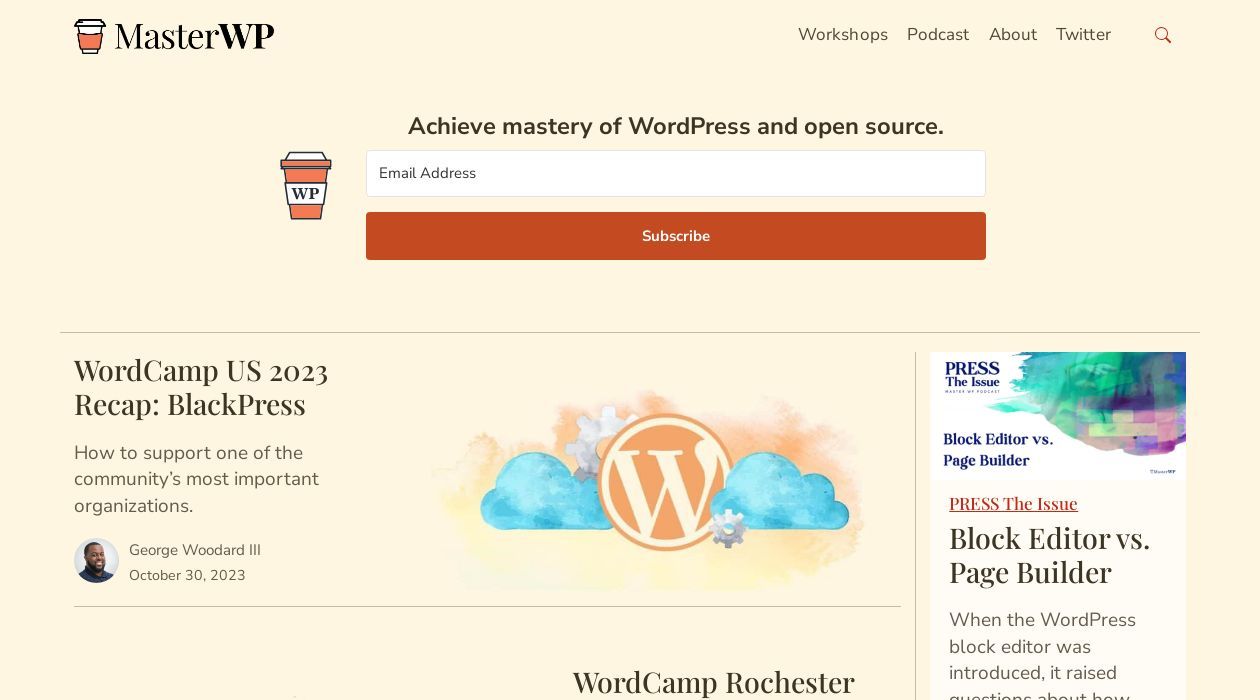Image resolution: width=1260 pixels, height=700 pixels.
Task: Click the WordPress clouds featured image
Action: click(648, 490)
